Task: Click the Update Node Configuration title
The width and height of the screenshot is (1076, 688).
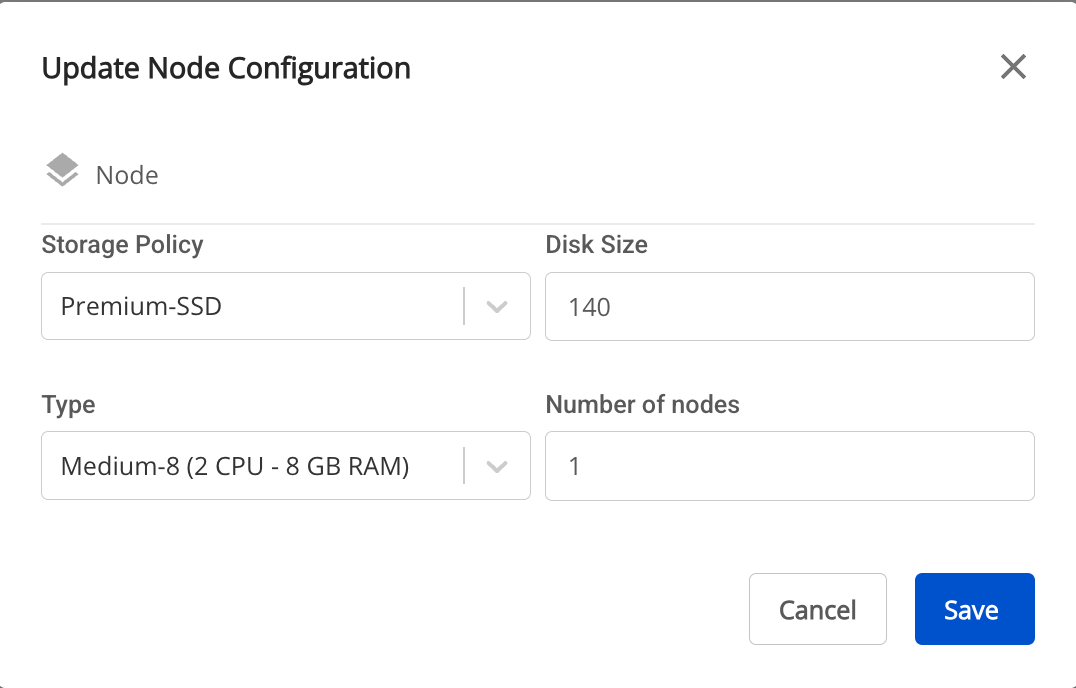Action: (x=226, y=69)
